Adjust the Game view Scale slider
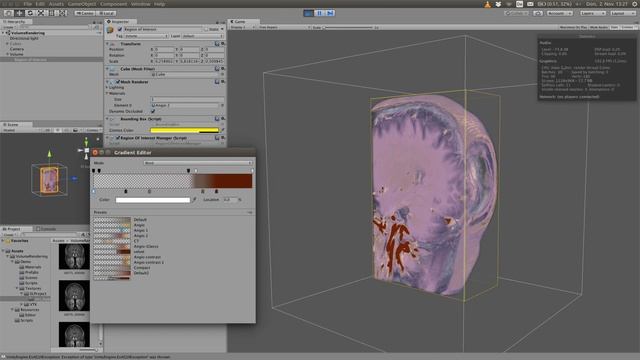The image size is (640, 360). (349, 27)
